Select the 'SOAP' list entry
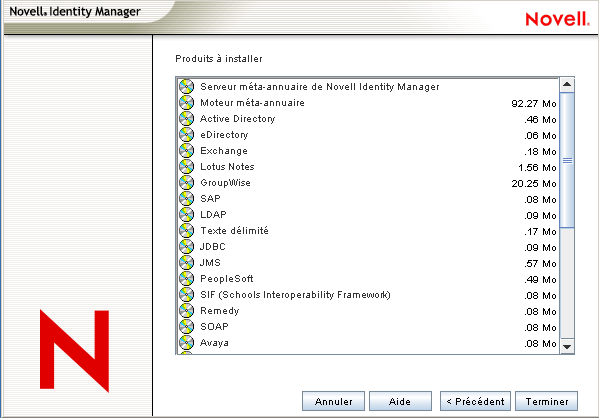 368,327
